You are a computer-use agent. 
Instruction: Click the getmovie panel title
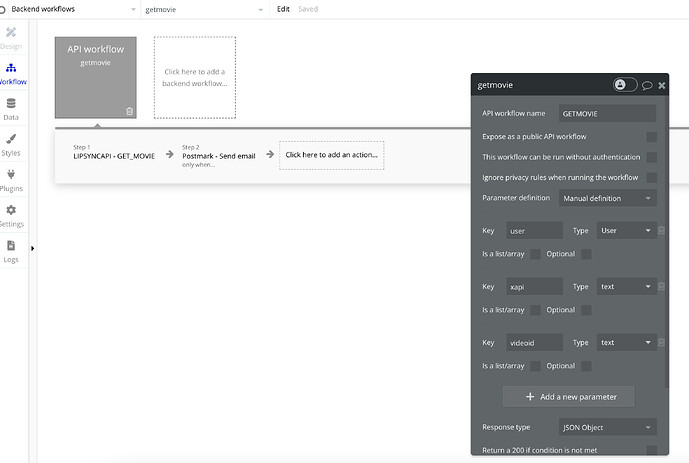(x=495, y=85)
